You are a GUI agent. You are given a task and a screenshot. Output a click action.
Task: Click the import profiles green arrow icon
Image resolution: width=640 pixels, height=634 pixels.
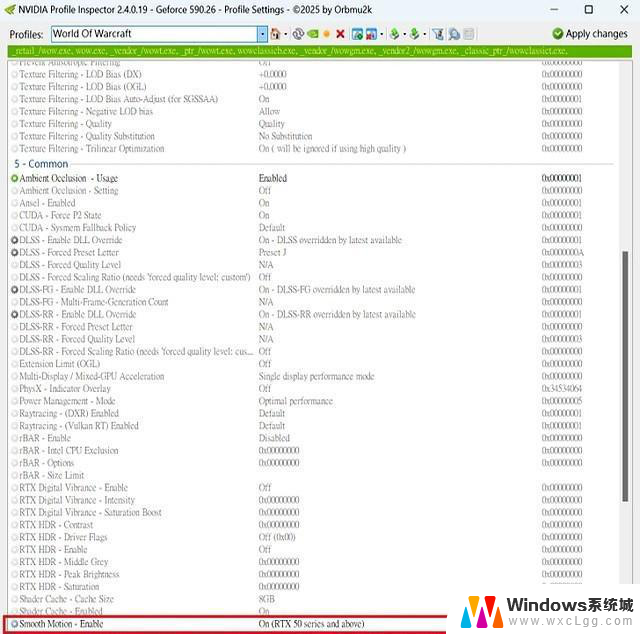point(415,34)
